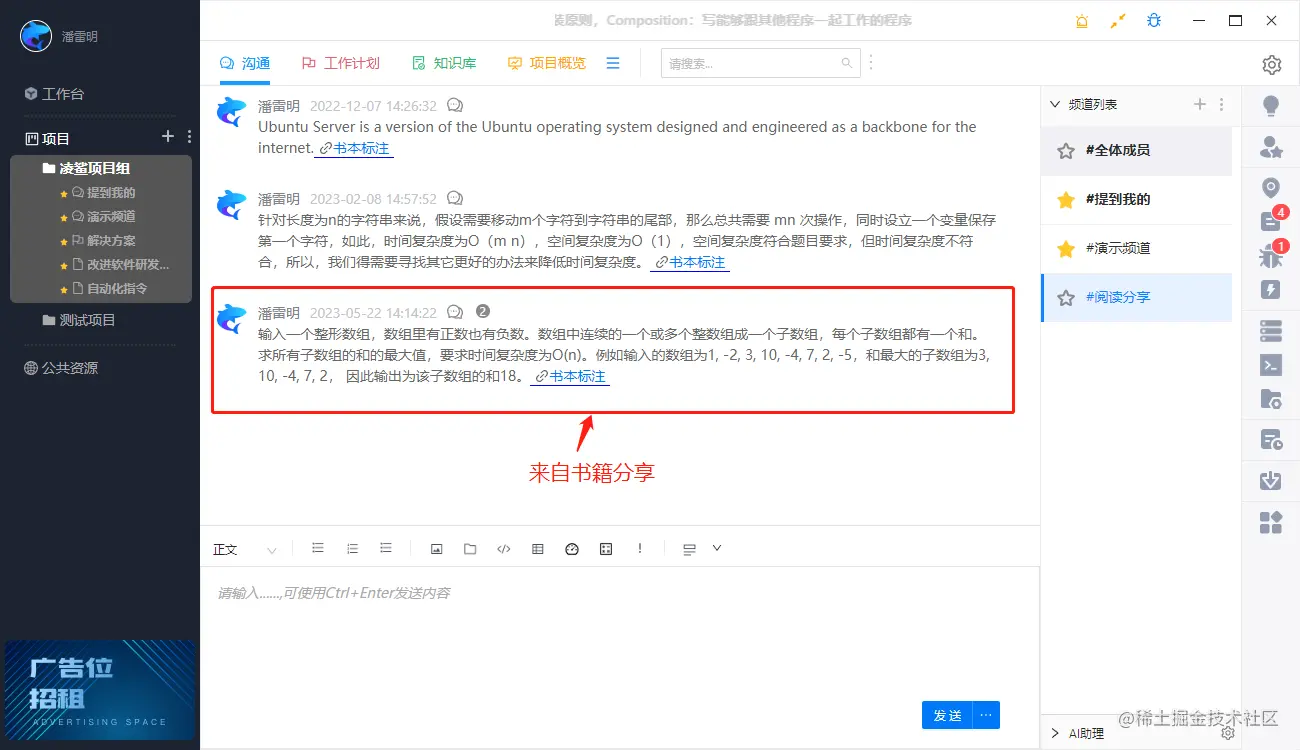Image resolution: width=1300 pixels, height=750 pixels.
Task: Open 书本标注 link in 2023-02-08 message
Action: tap(691, 262)
